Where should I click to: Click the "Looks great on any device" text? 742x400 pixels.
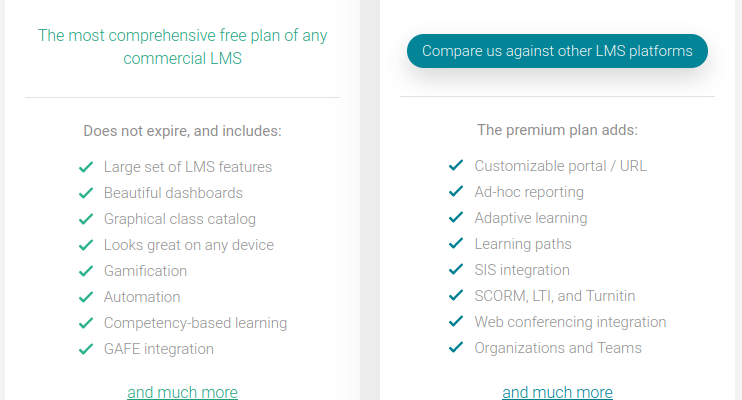(x=189, y=245)
